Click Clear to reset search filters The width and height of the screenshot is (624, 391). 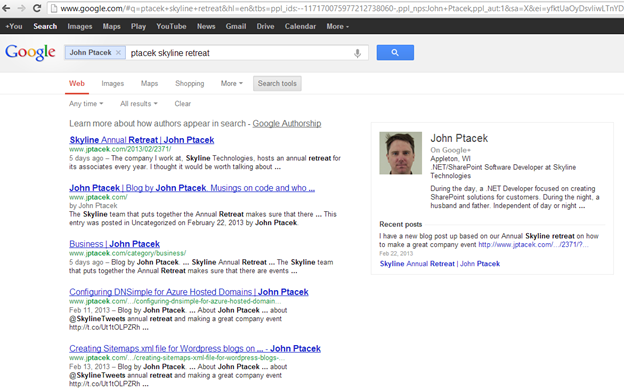183,104
